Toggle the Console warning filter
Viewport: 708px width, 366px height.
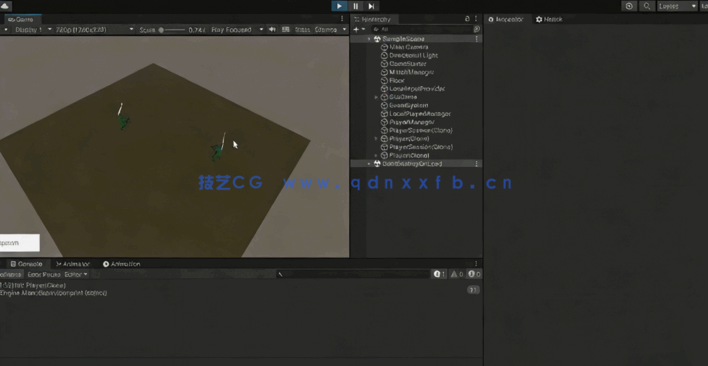coord(456,274)
